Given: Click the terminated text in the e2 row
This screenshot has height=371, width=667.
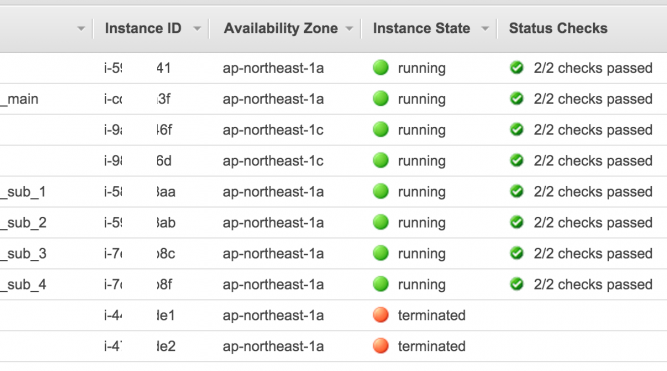Looking at the screenshot, I should [432, 346].
